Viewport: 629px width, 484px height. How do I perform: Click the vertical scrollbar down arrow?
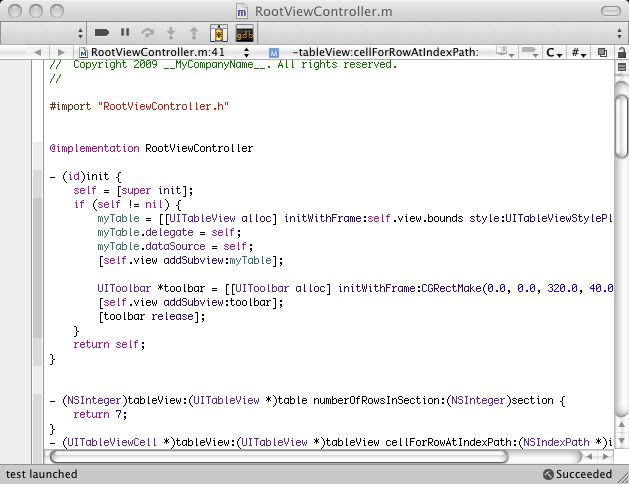click(x=622, y=441)
